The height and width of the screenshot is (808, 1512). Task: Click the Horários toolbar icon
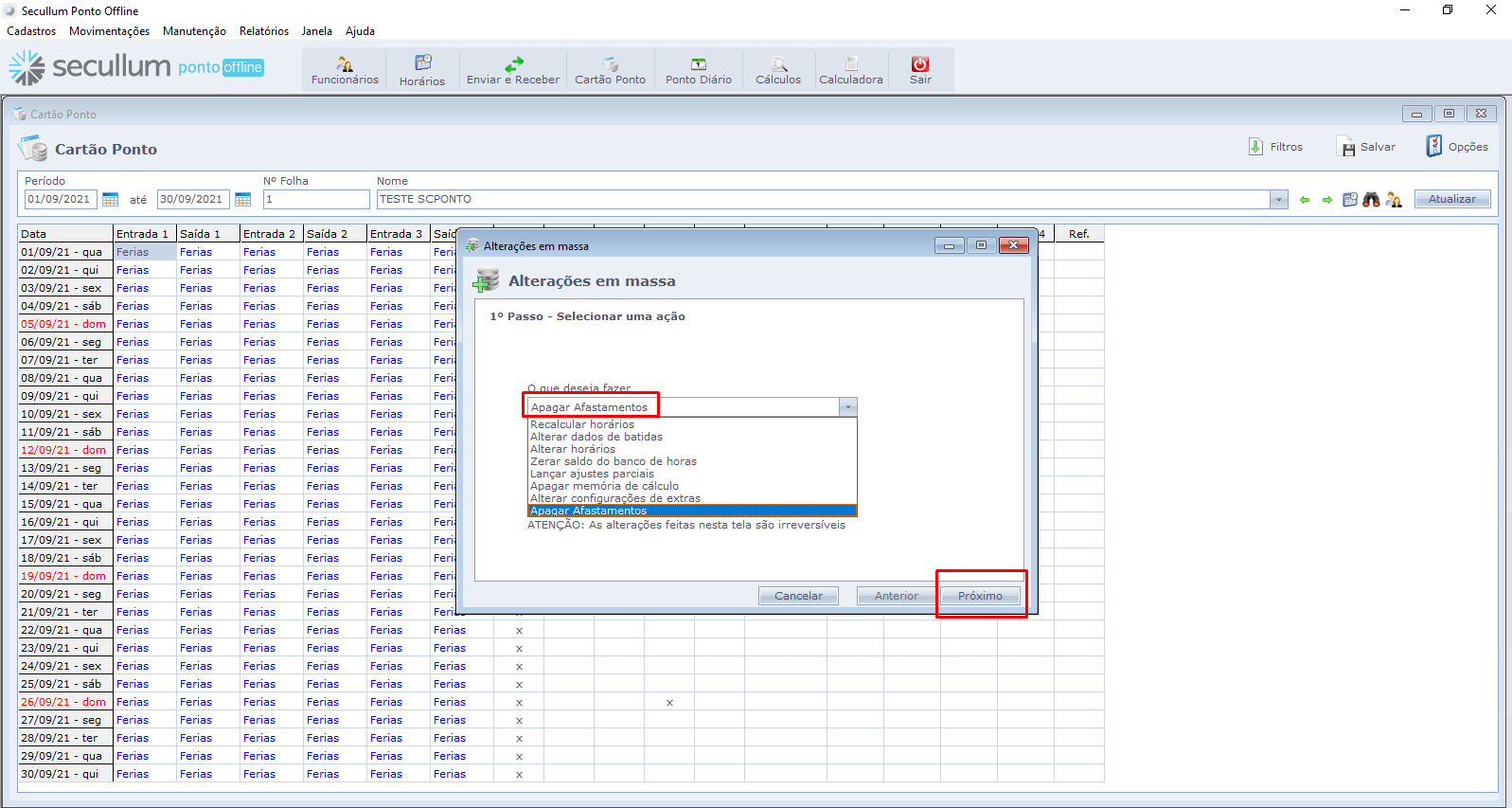pyautogui.click(x=422, y=63)
